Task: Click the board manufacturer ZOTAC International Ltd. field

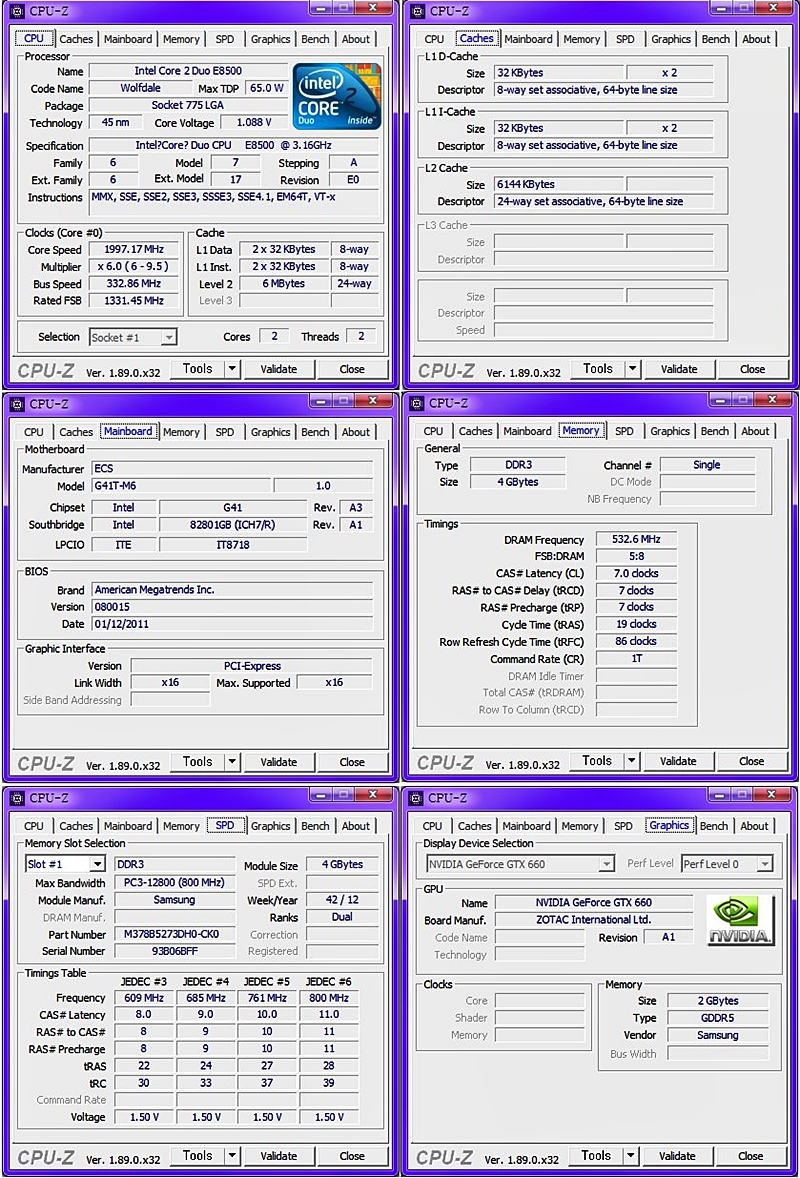Action: pyautogui.click(x=593, y=920)
